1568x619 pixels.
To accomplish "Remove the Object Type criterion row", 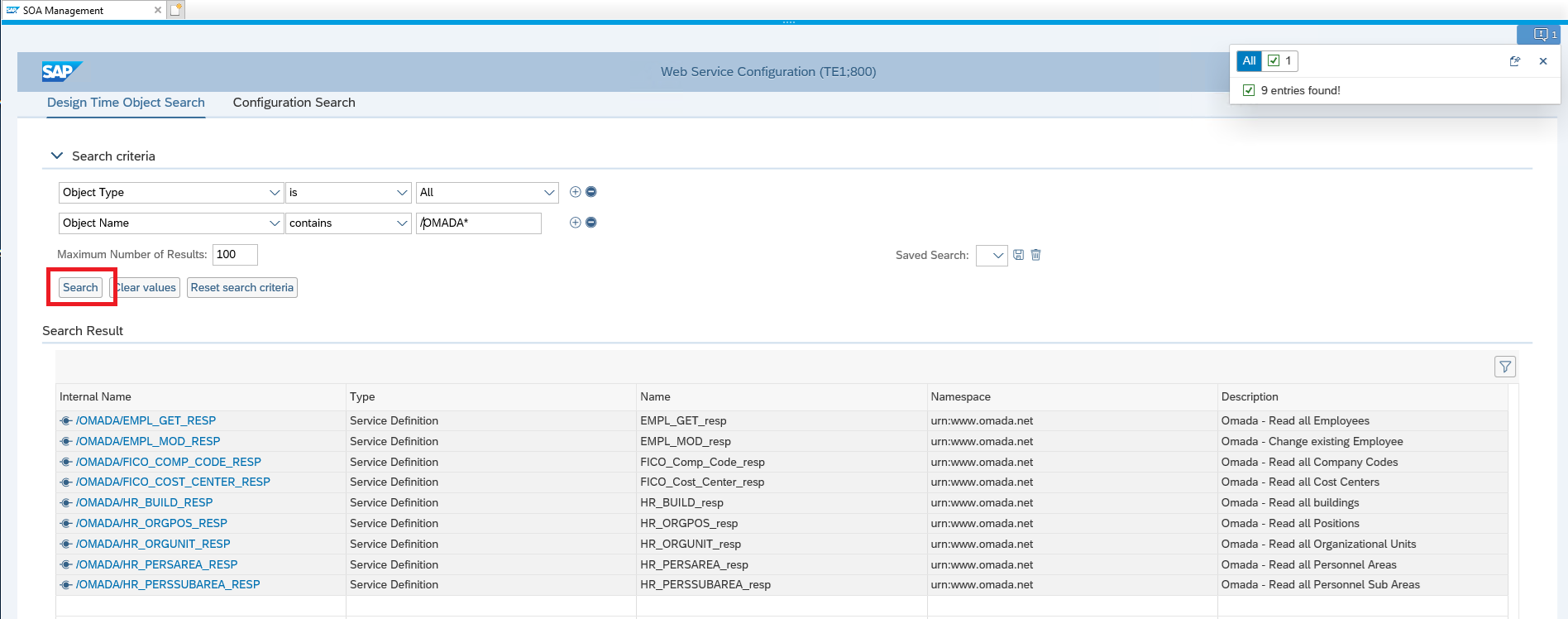I will tap(591, 192).
